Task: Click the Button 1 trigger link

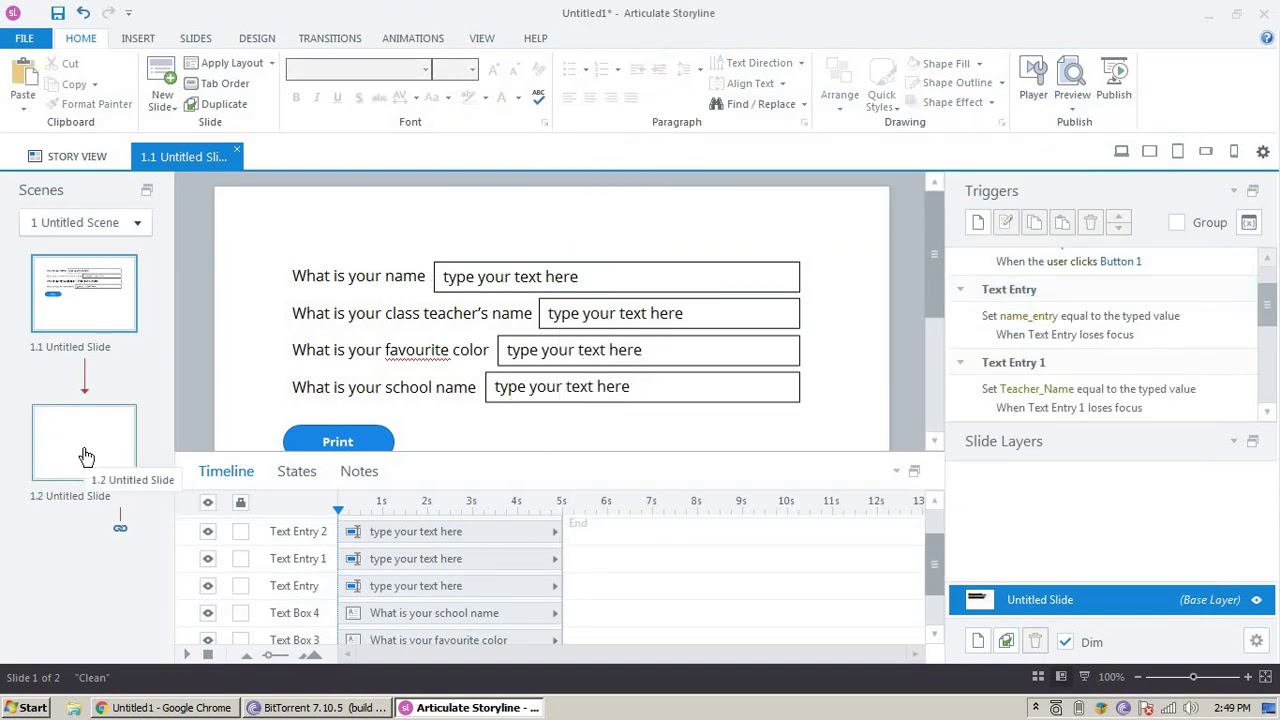Action: (x=1120, y=262)
